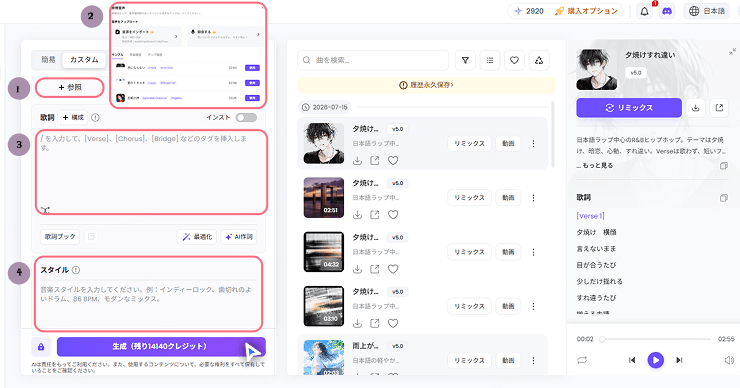Click the volume speaker icon
This screenshot has width=740, height=388.
(729, 360)
